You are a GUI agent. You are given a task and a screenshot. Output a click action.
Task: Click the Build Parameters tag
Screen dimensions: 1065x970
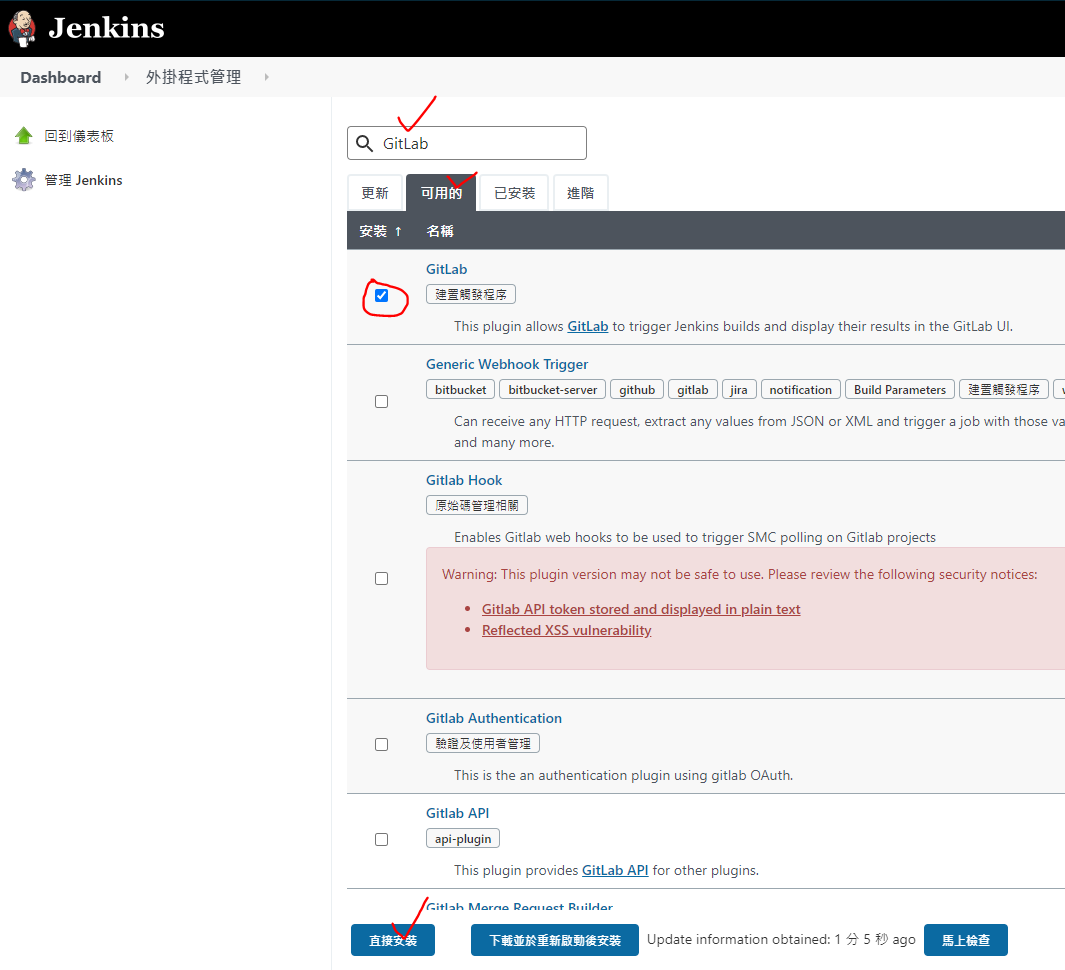pos(899,390)
